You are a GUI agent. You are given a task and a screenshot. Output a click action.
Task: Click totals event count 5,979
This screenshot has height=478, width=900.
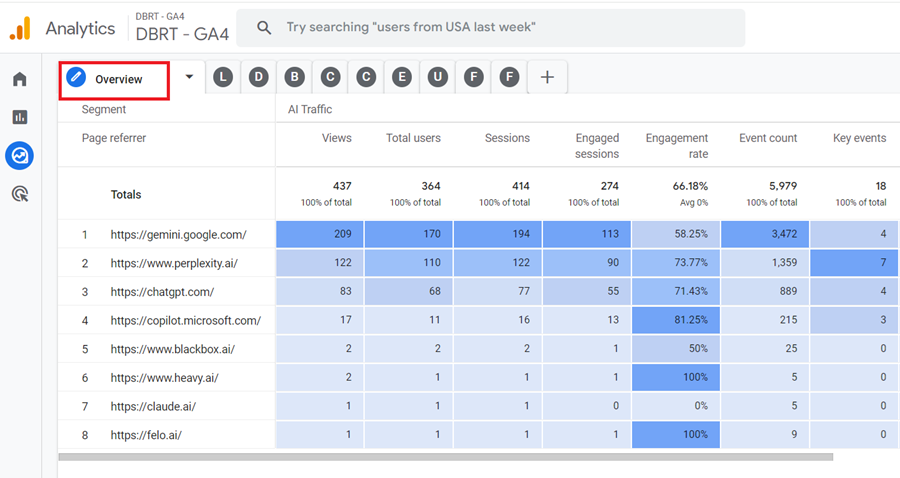(783, 186)
